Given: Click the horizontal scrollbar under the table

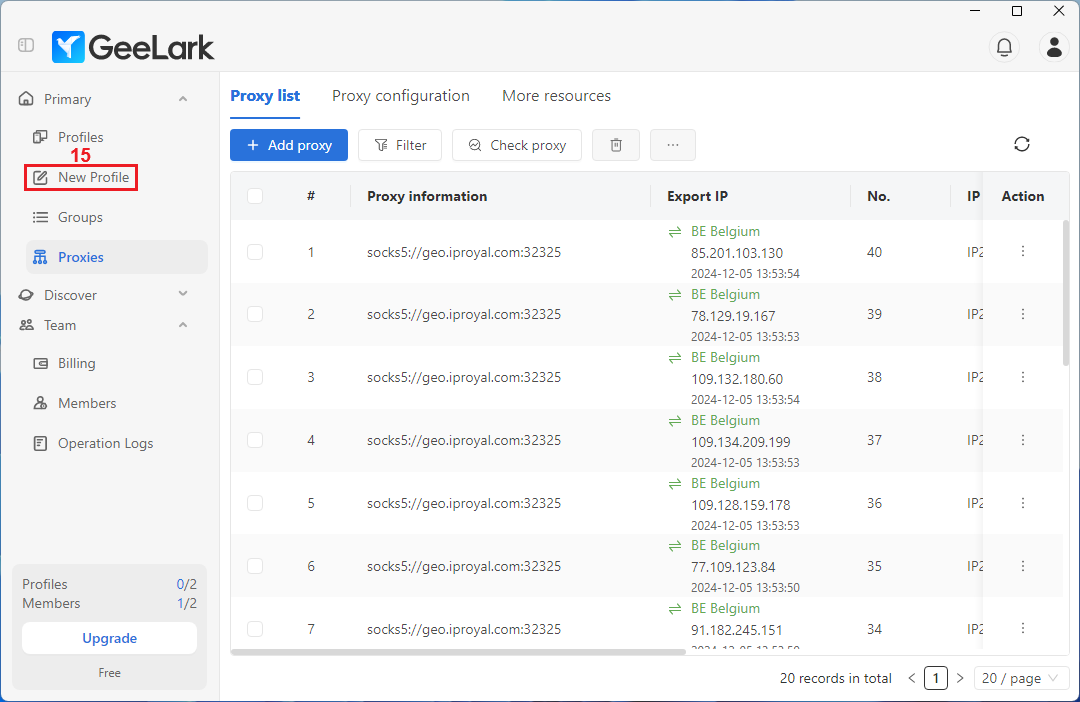Looking at the screenshot, I should (458, 651).
